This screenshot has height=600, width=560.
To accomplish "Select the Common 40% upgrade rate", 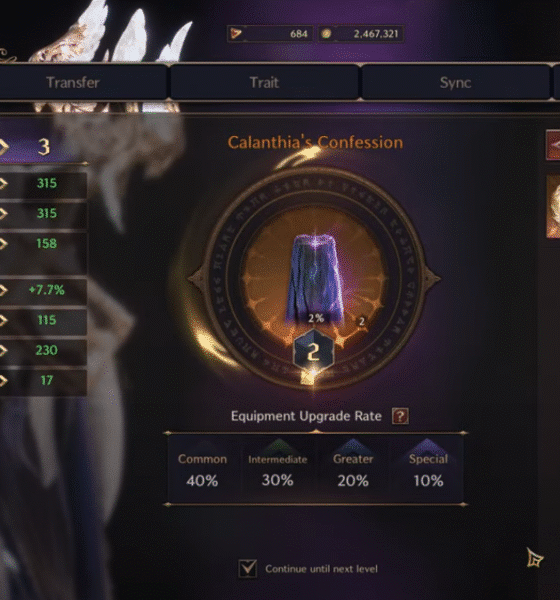I will tap(202, 469).
